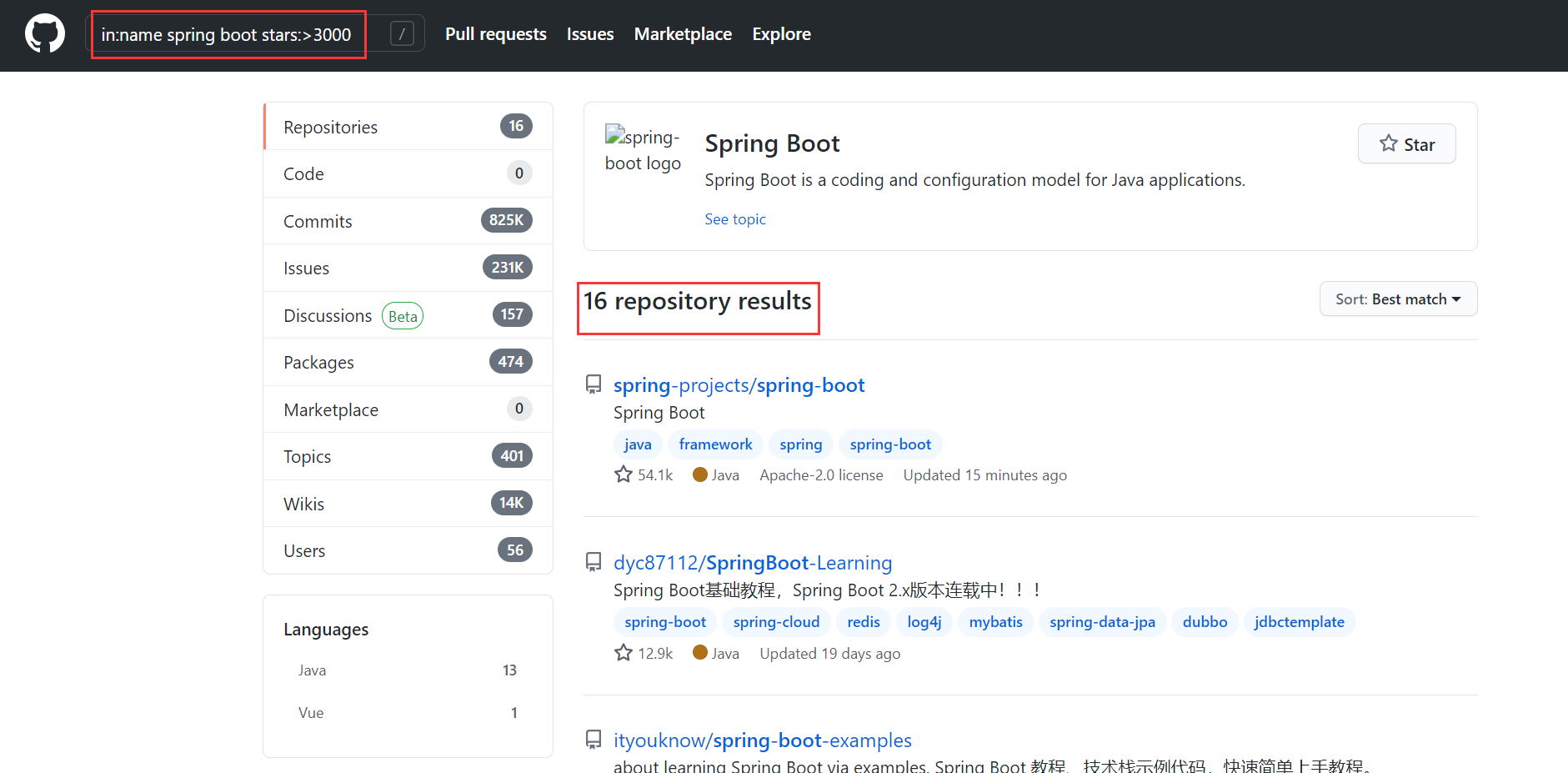Open spring-projects/spring-boot repository
The image size is (1568, 773).
(739, 385)
